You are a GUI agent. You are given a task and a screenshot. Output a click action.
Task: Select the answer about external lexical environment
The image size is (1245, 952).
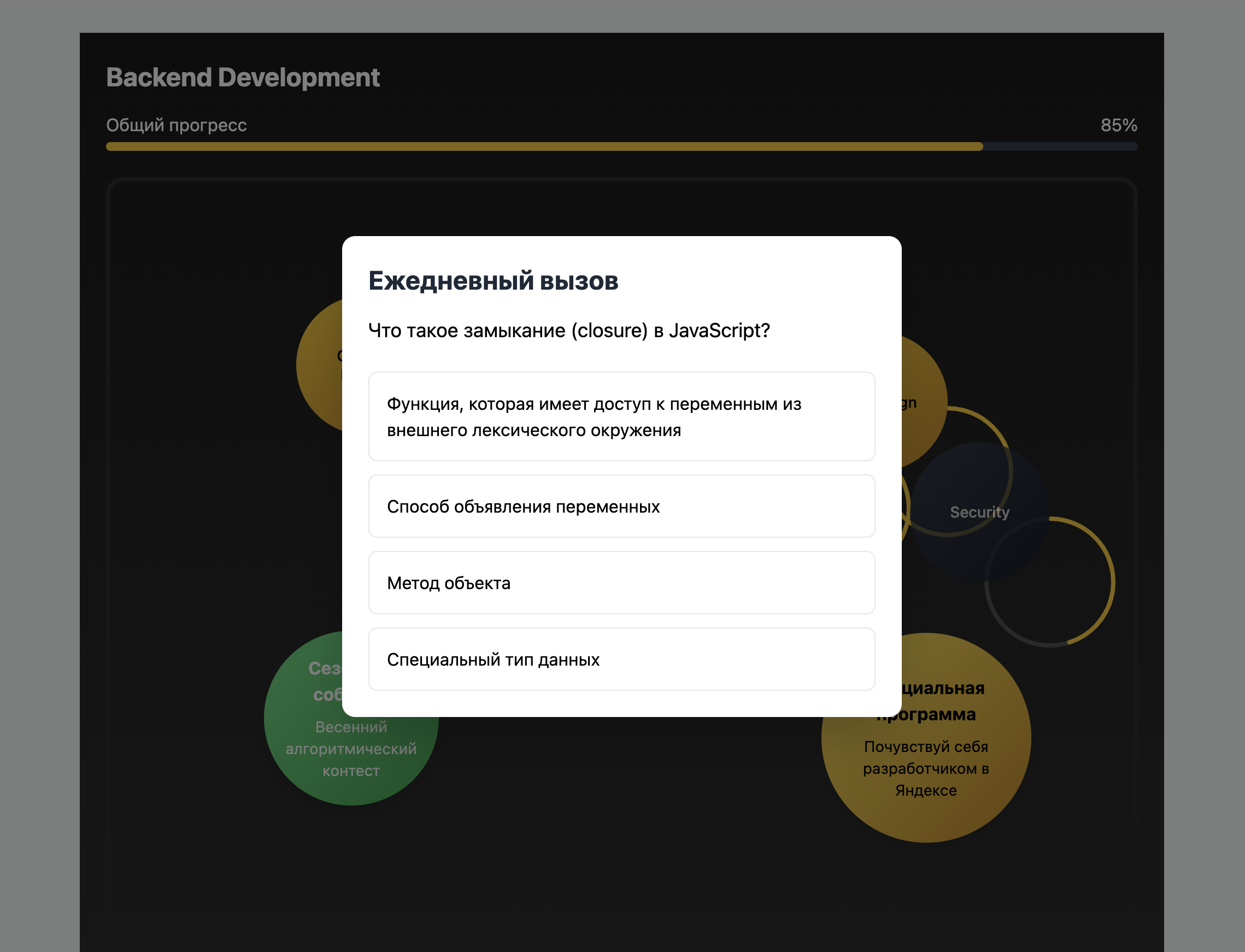tap(621, 416)
